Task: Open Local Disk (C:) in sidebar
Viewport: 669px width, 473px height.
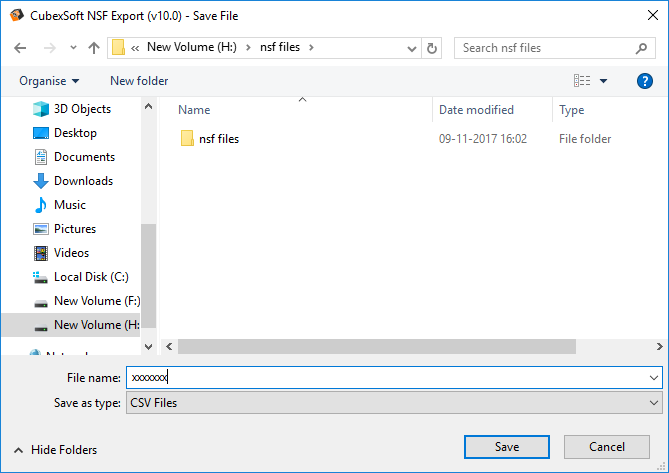Action: [x=90, y=277]
